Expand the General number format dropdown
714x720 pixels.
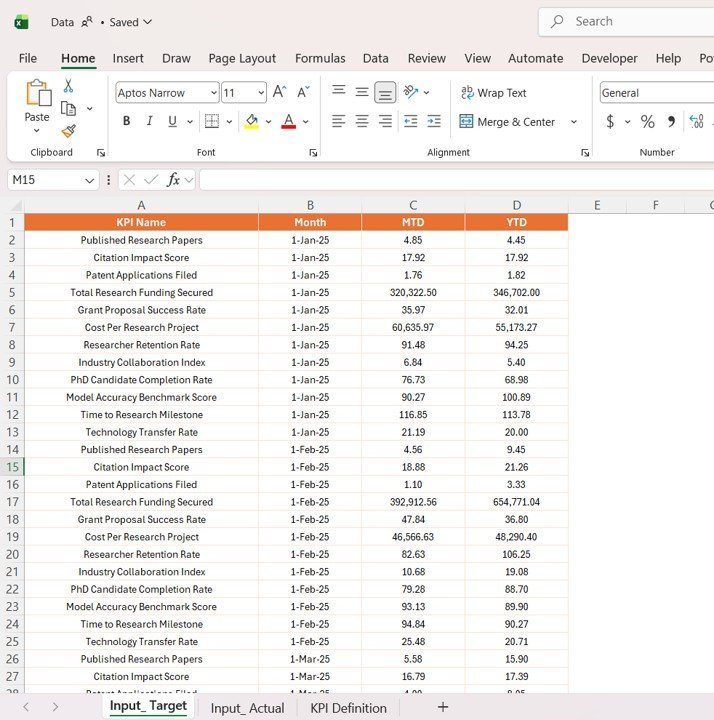656,93
